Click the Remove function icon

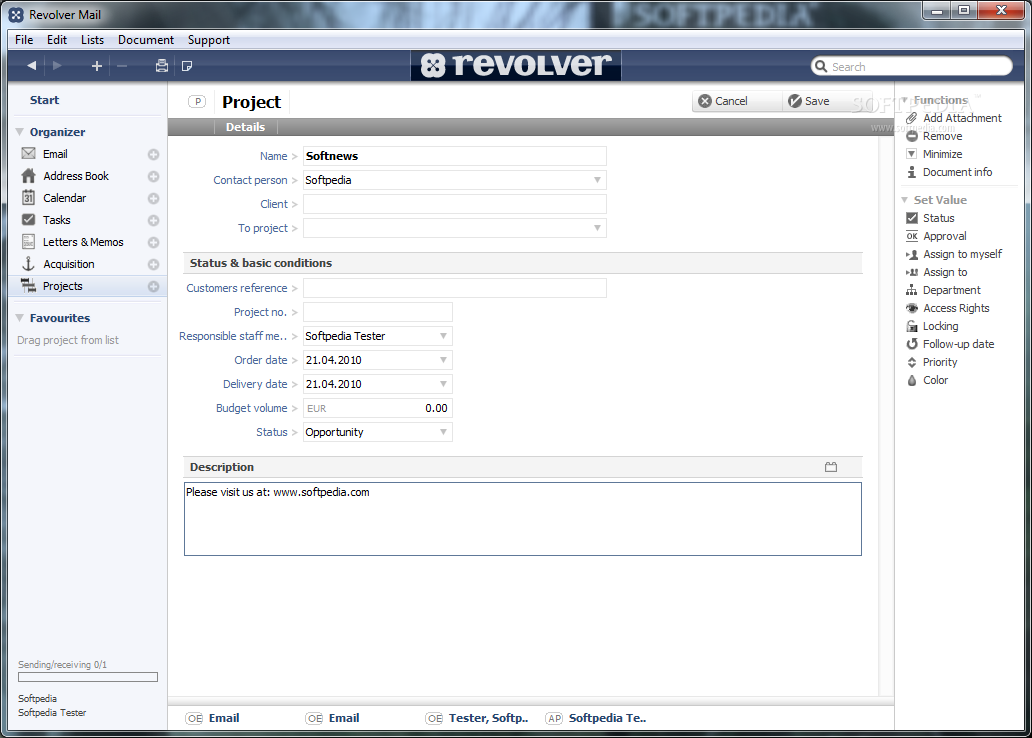coord(912,136)
